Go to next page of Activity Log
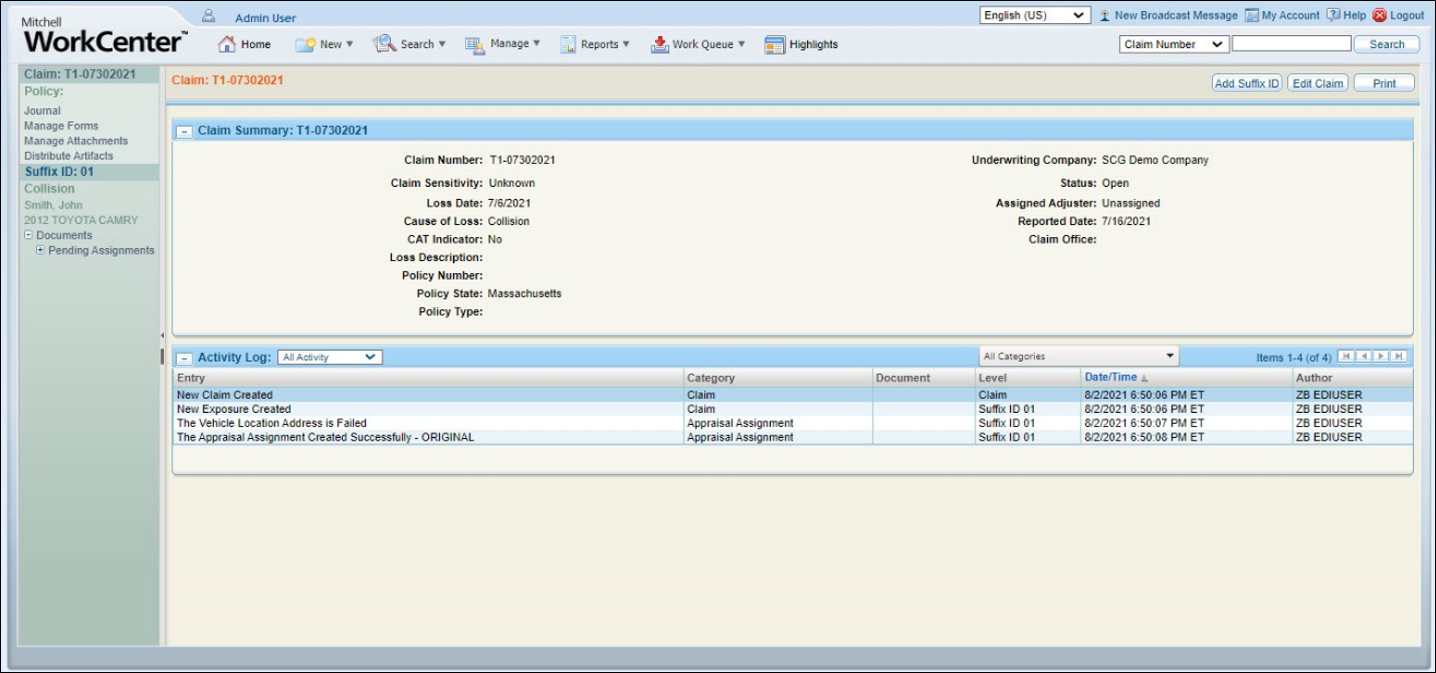 coord(1381,356)
